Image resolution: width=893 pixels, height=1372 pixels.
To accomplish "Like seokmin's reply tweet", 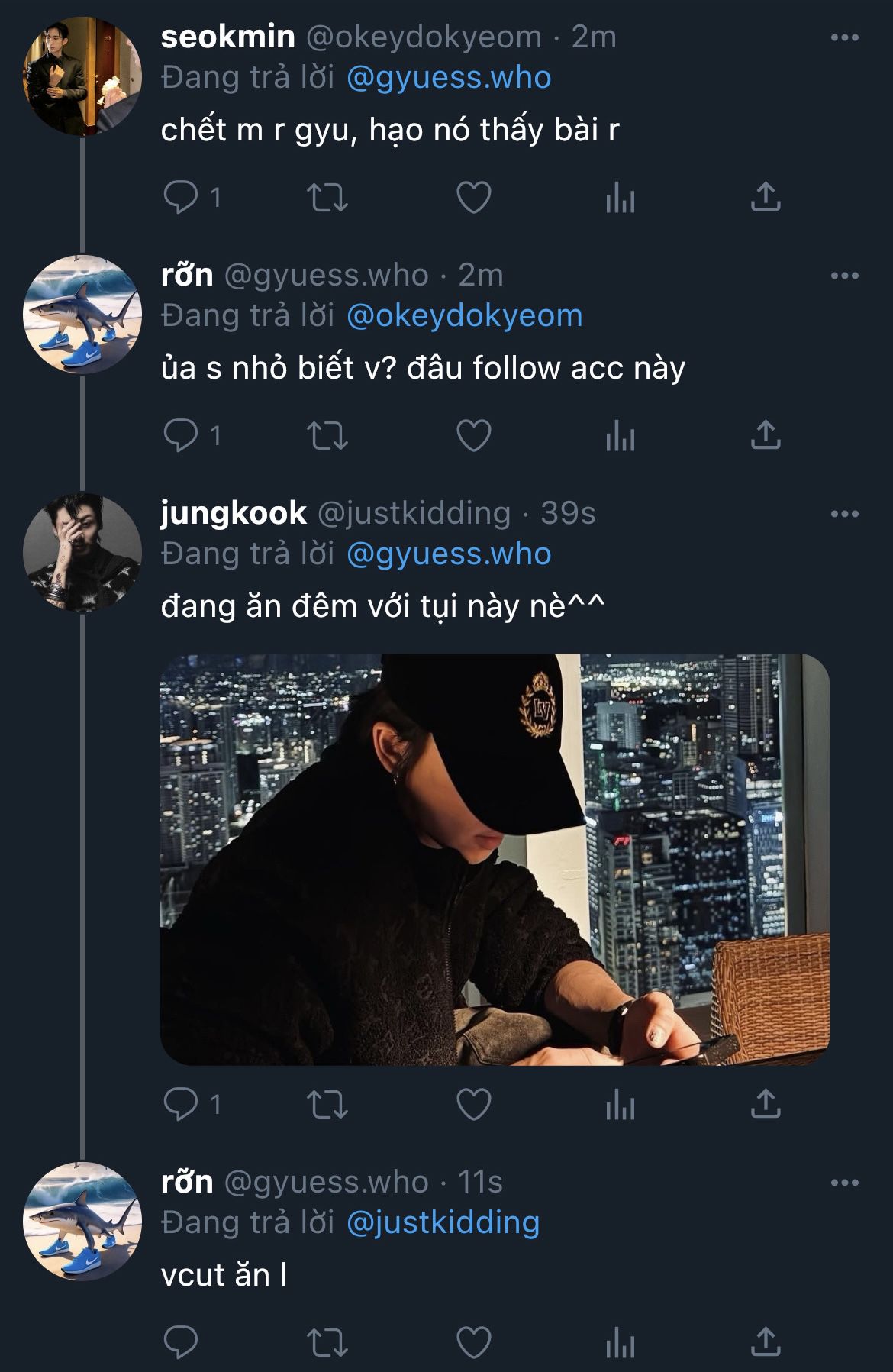I will (473, 198).
